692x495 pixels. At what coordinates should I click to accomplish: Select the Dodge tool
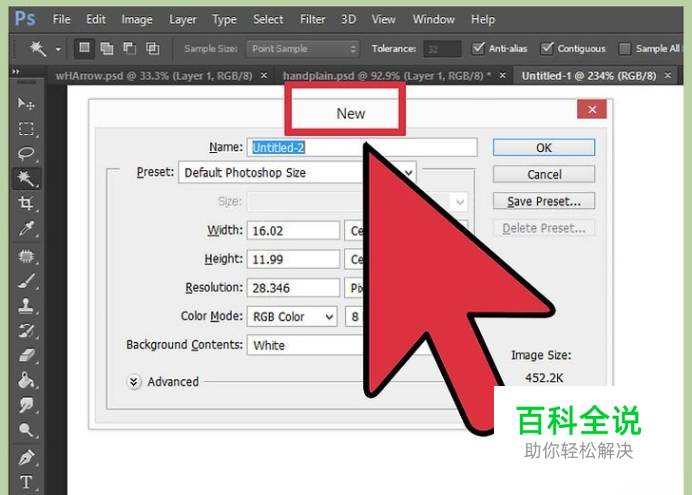(26, 429)
